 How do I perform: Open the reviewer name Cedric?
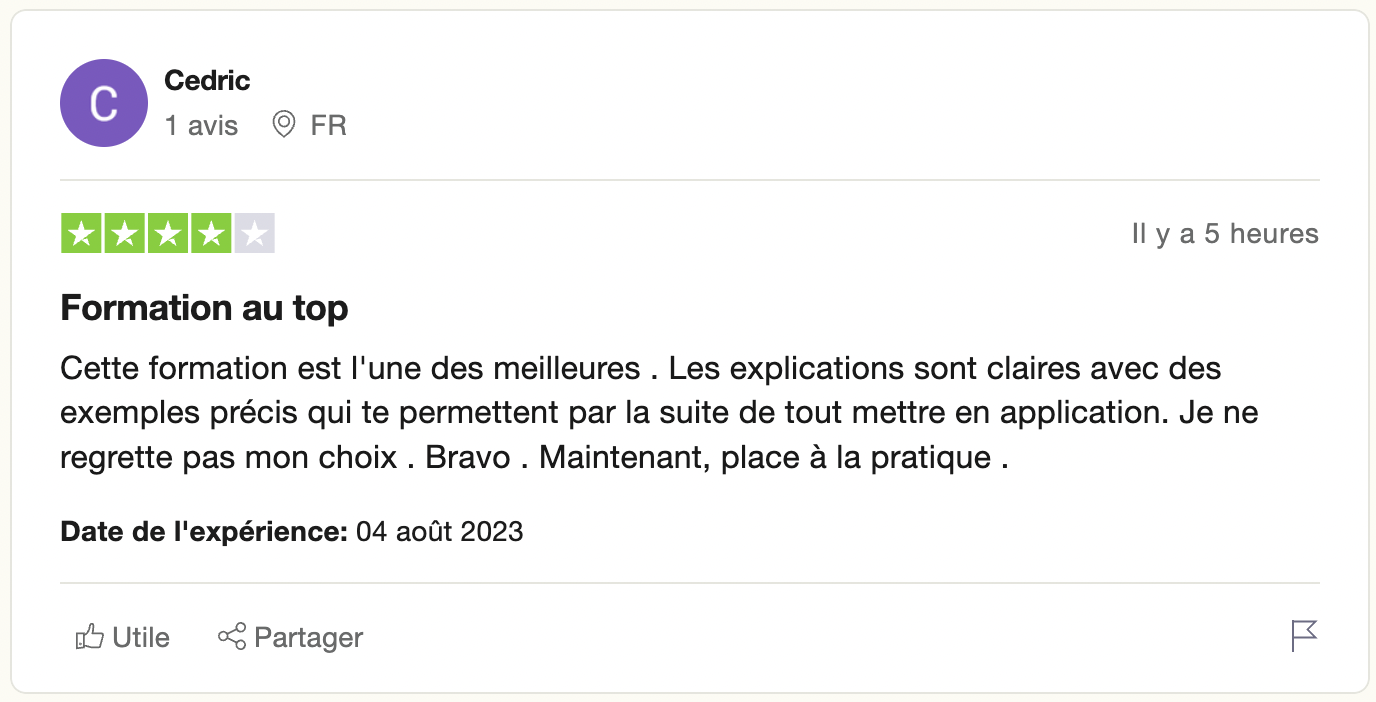tap(207, 80)
